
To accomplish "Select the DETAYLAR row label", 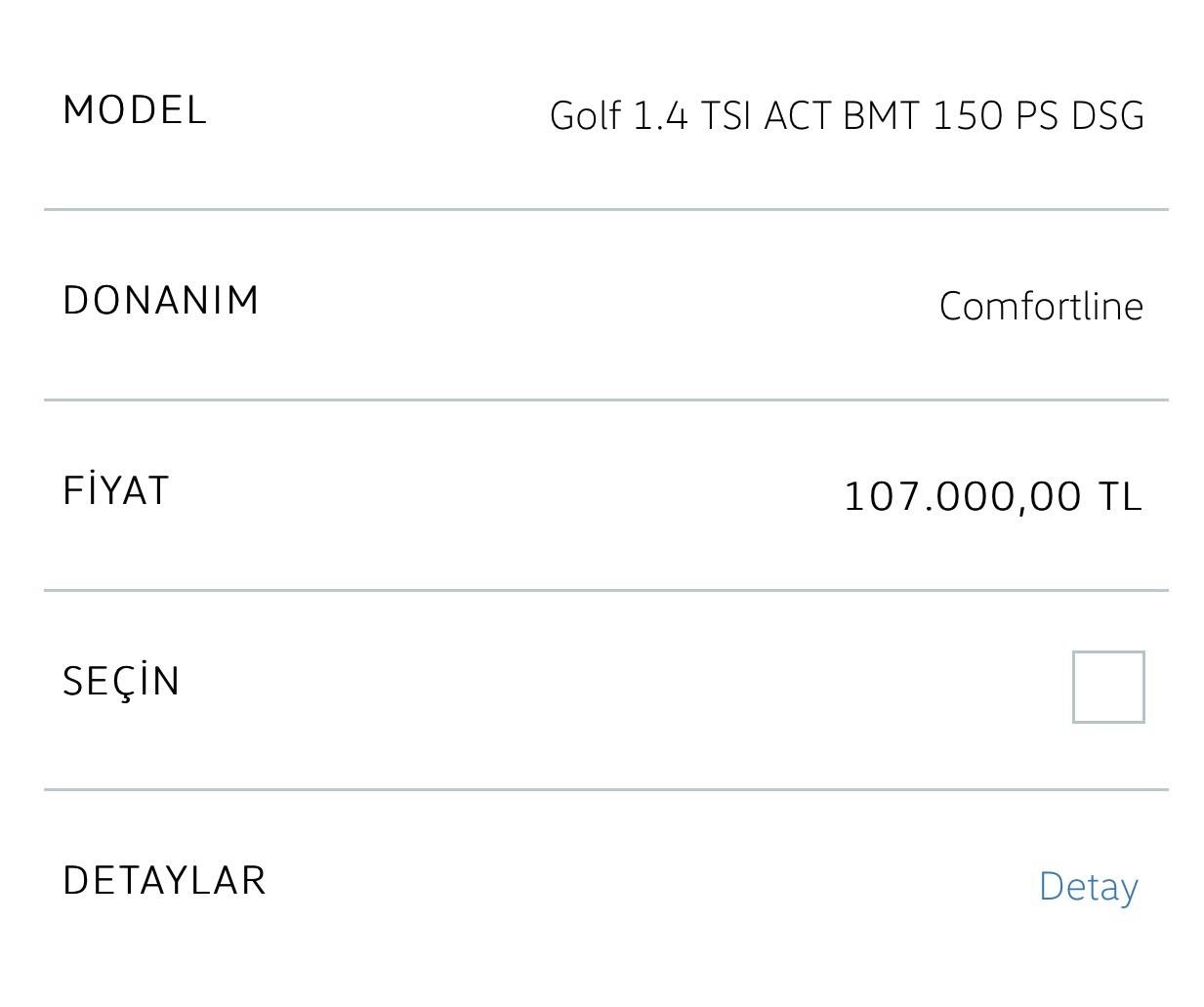I will click(164, 880).
